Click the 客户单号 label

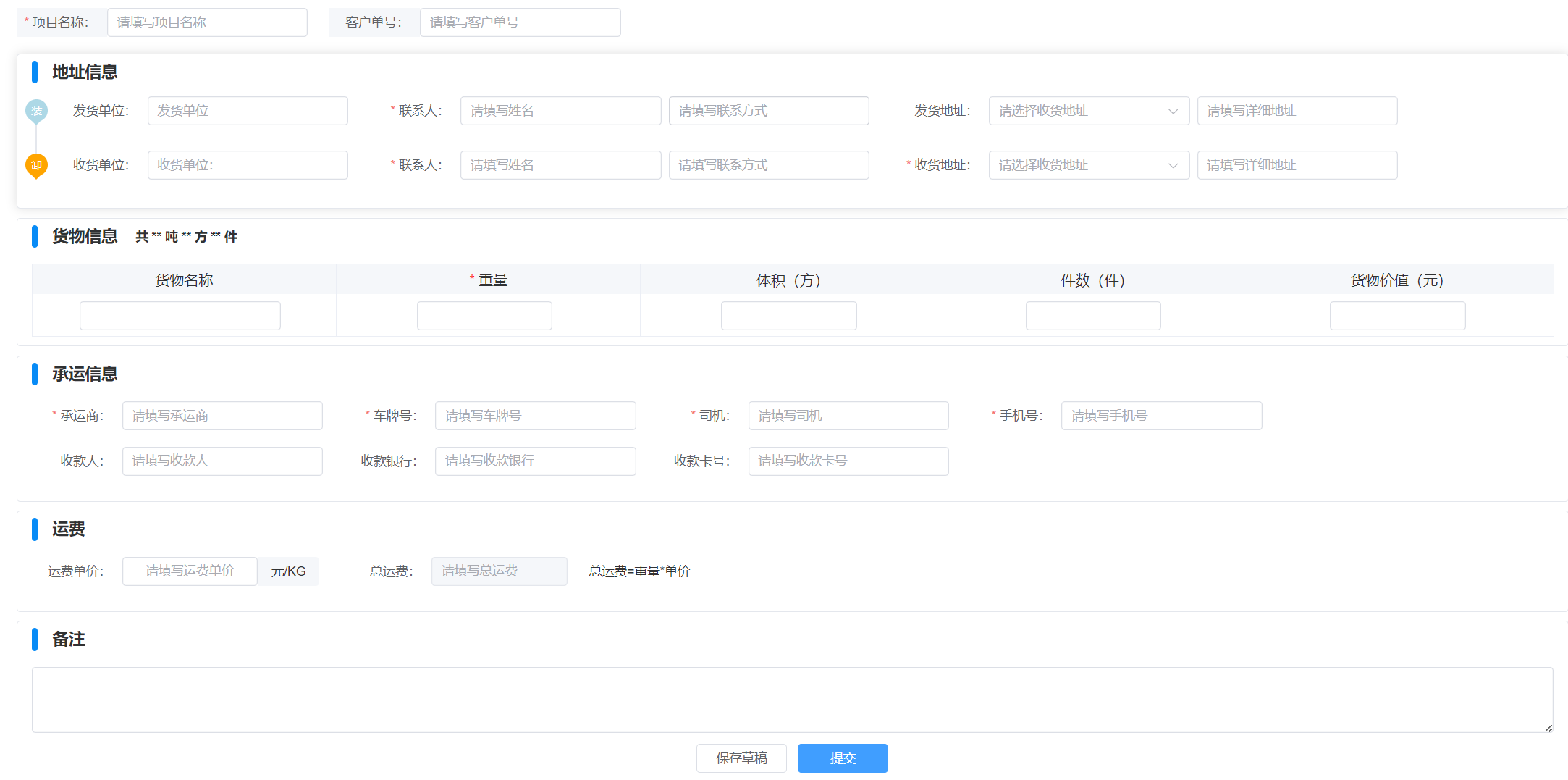click(374, 22)
